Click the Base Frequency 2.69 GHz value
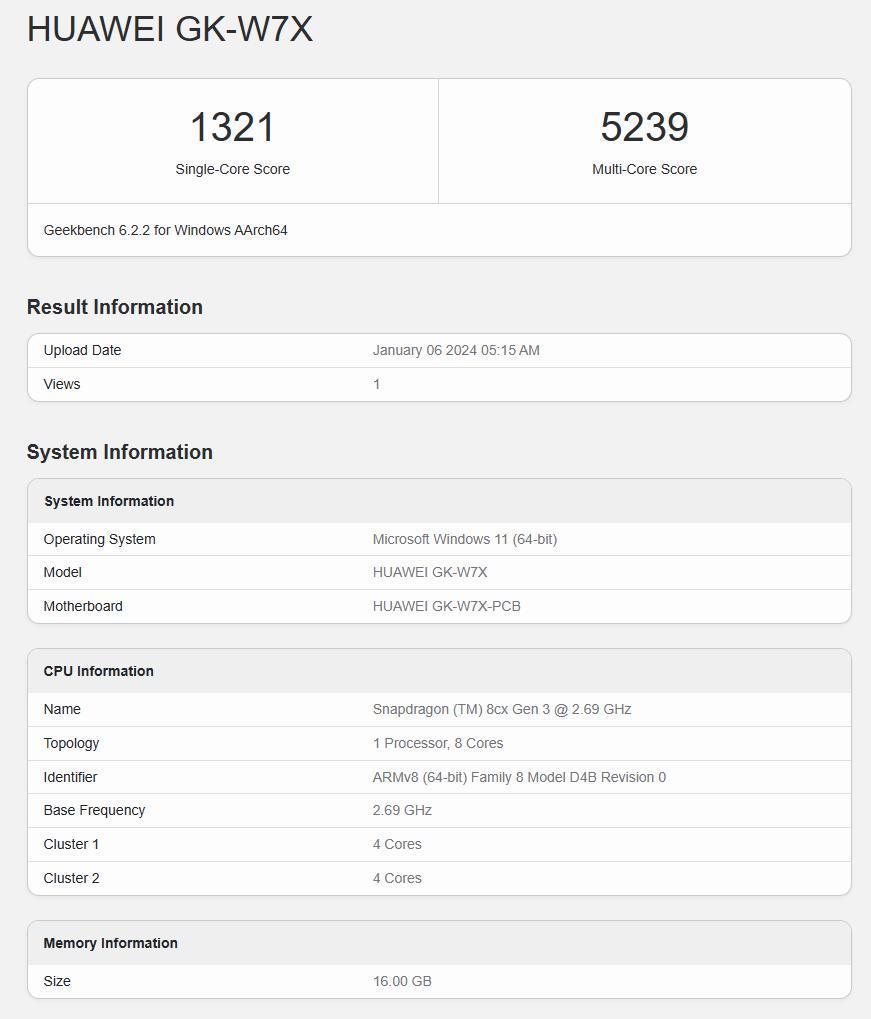Screen dimensions: 871x1019 402,810
